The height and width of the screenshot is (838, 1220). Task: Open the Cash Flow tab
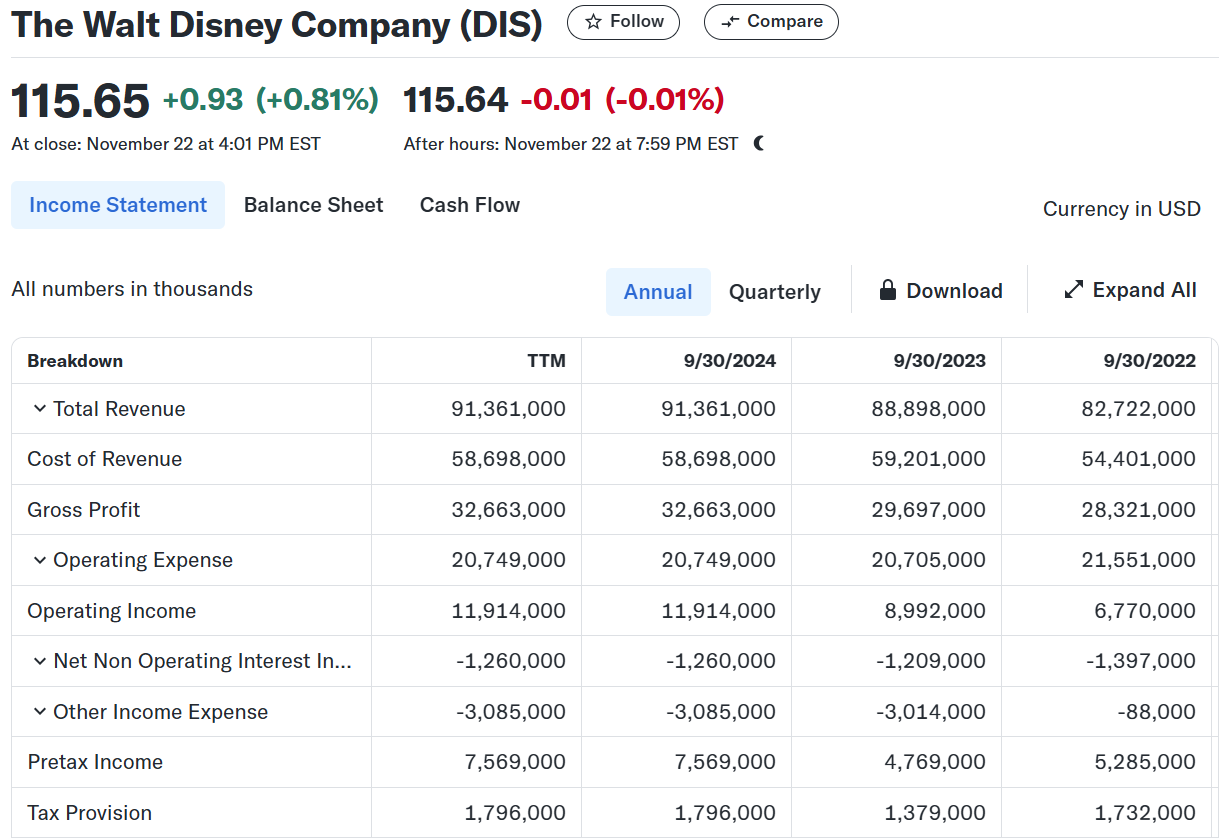(x=469, y=205)
